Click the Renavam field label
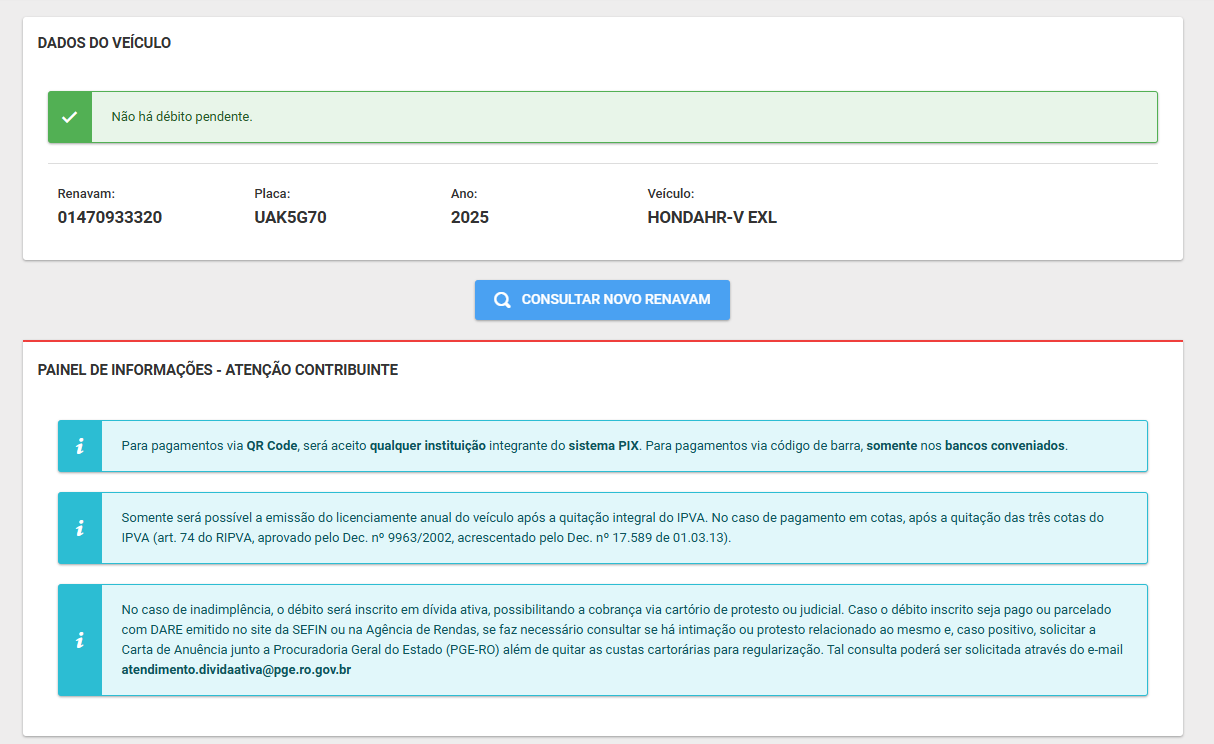The height and width of the screenshot is (744, 1214). (86, 194)
